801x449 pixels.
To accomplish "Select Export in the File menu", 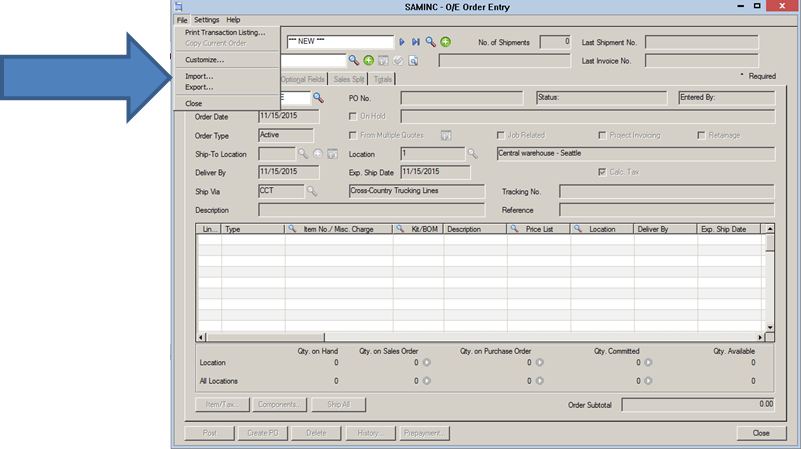I will tap(199, 87).
